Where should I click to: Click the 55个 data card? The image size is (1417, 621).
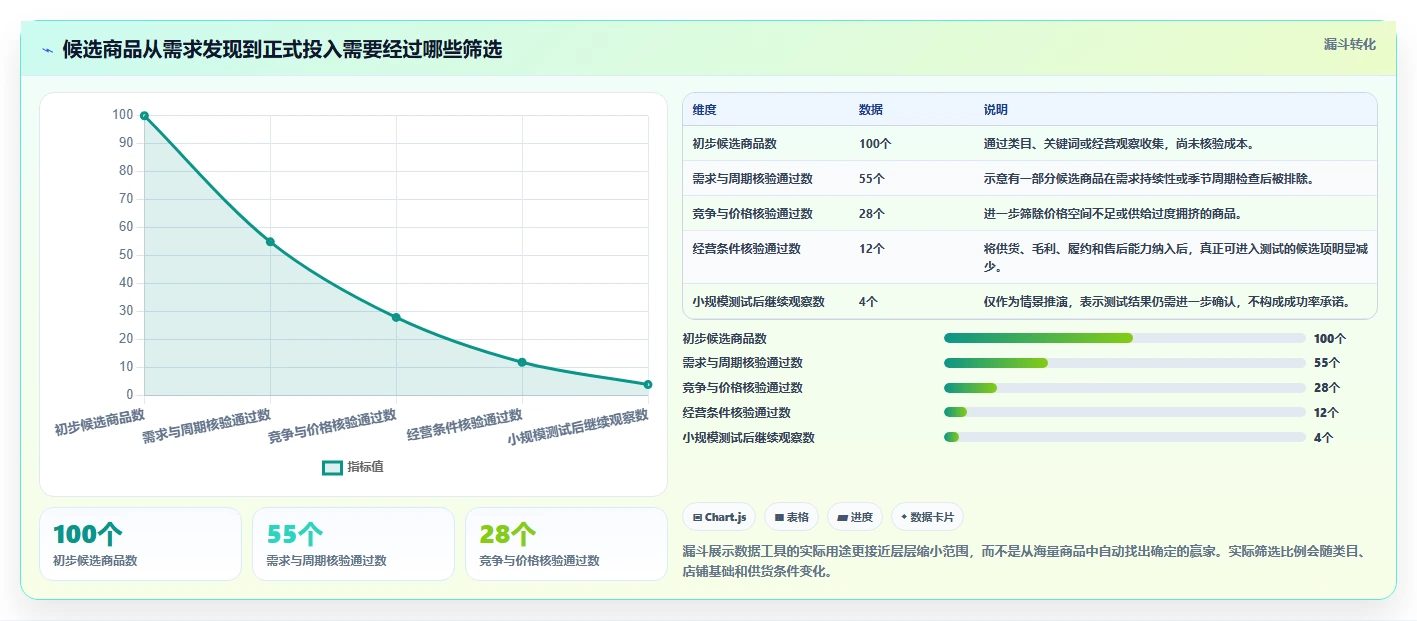353,544
